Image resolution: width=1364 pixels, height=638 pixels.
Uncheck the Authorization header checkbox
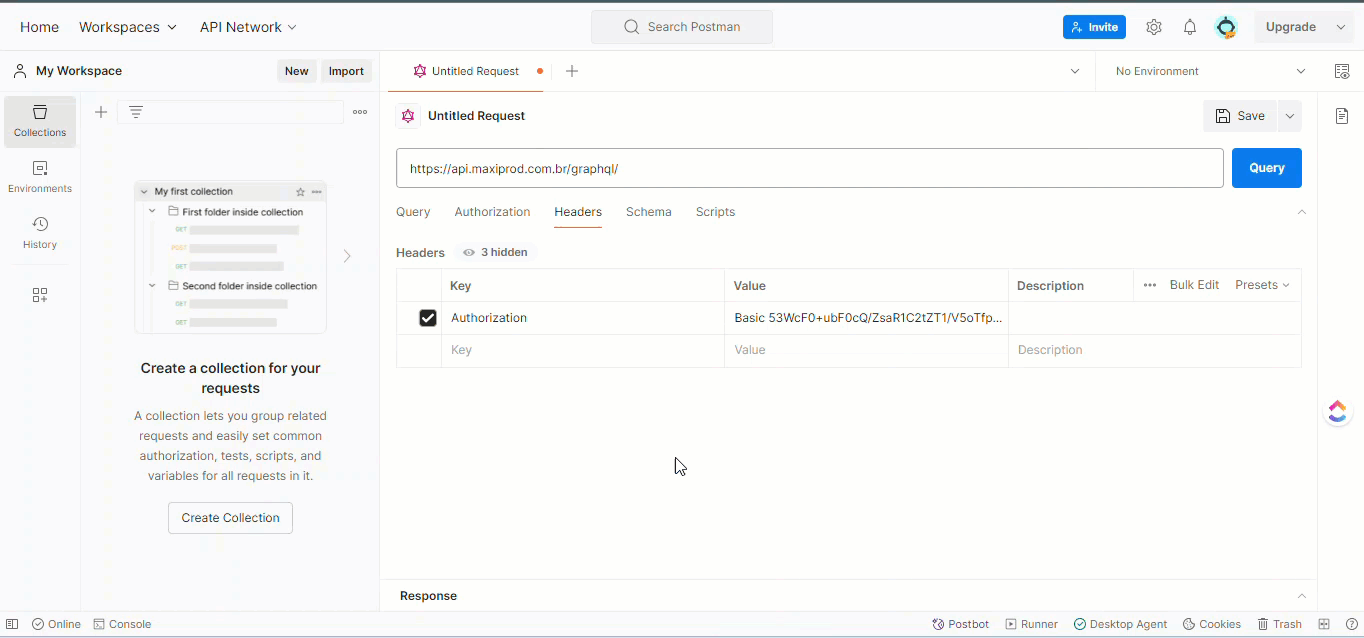click(x=428, y=318)
